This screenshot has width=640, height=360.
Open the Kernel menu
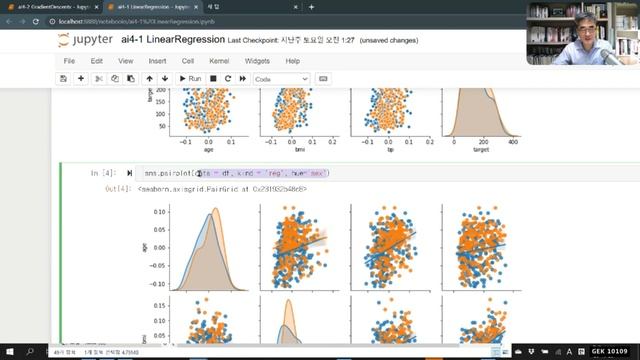click(x=219, y=61)
